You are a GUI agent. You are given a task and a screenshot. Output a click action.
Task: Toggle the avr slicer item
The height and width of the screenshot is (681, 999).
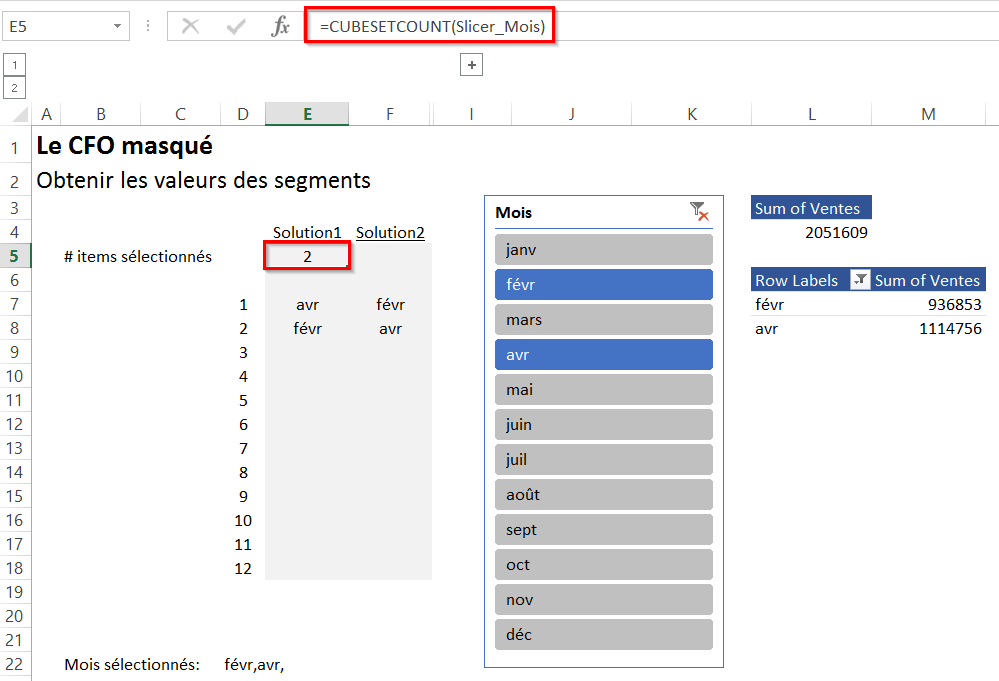pyautogui.click(x=603, y=354)
